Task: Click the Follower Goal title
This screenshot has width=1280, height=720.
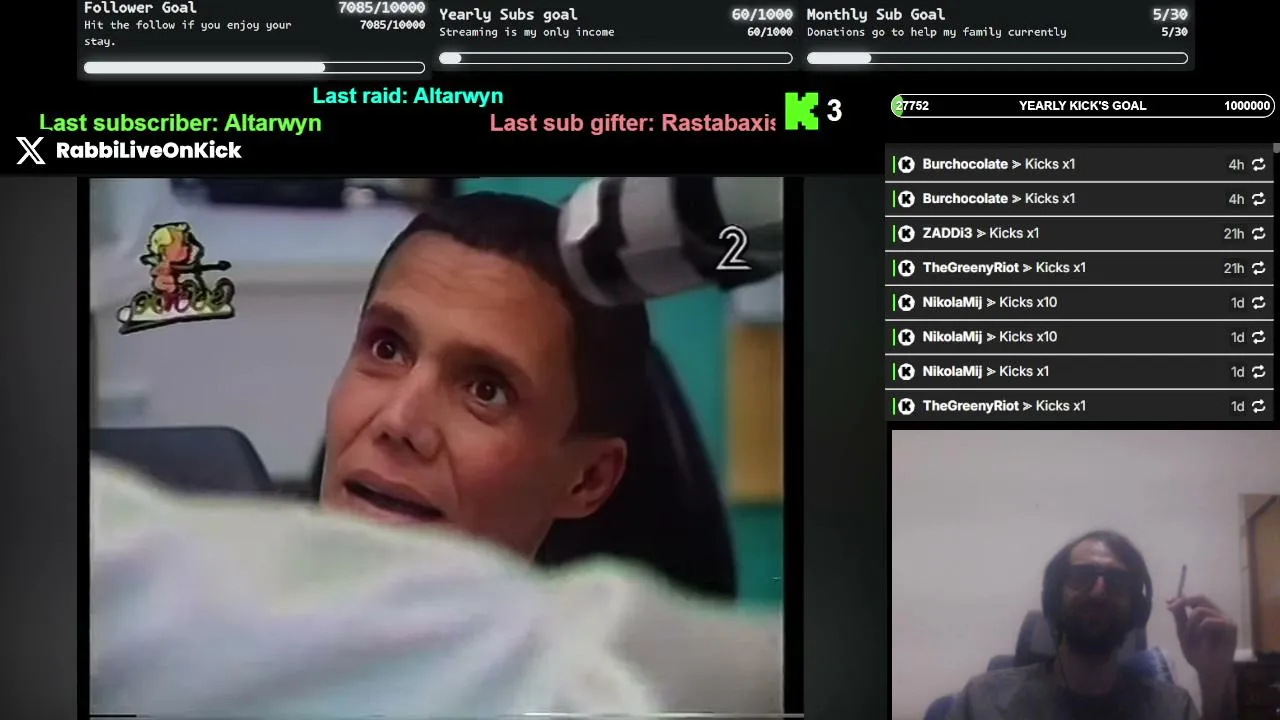Action: click(140, 8)
